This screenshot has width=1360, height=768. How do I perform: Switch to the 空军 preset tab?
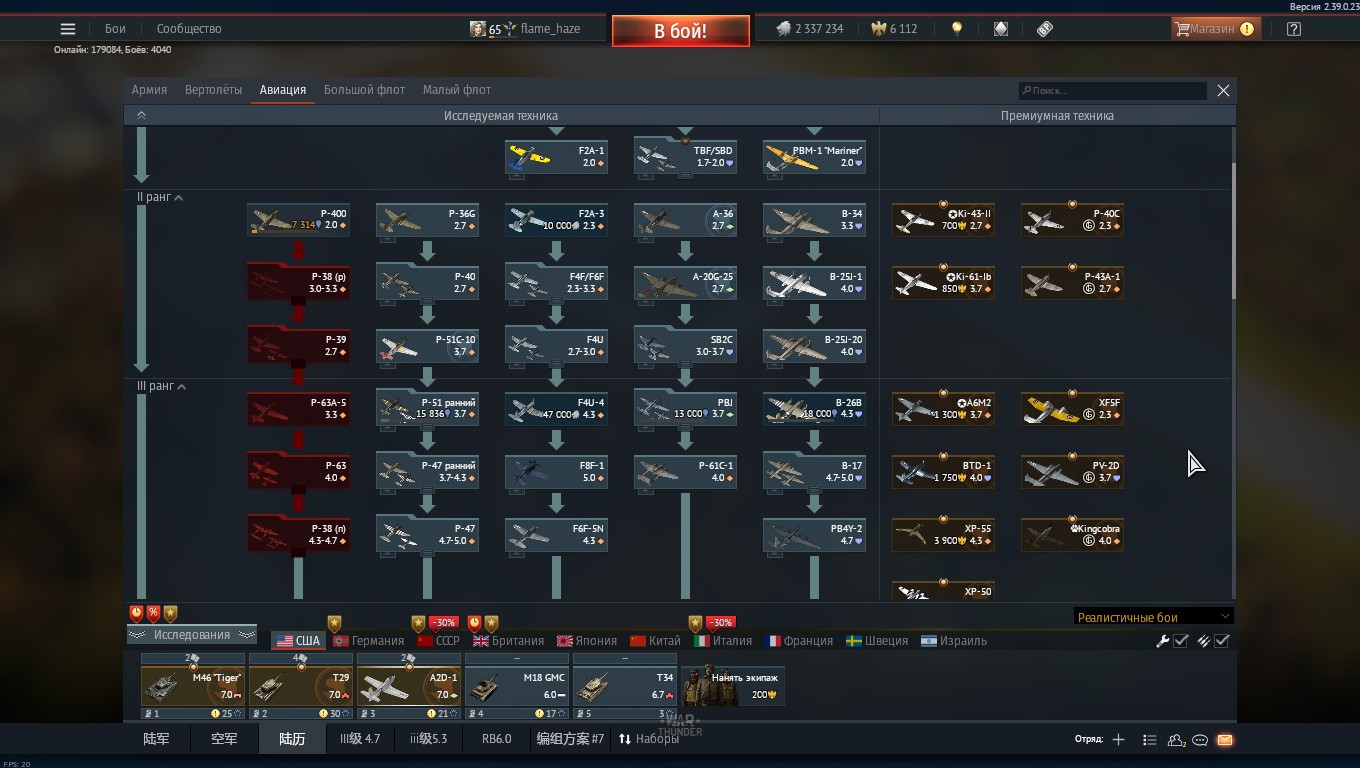point(224,739)
